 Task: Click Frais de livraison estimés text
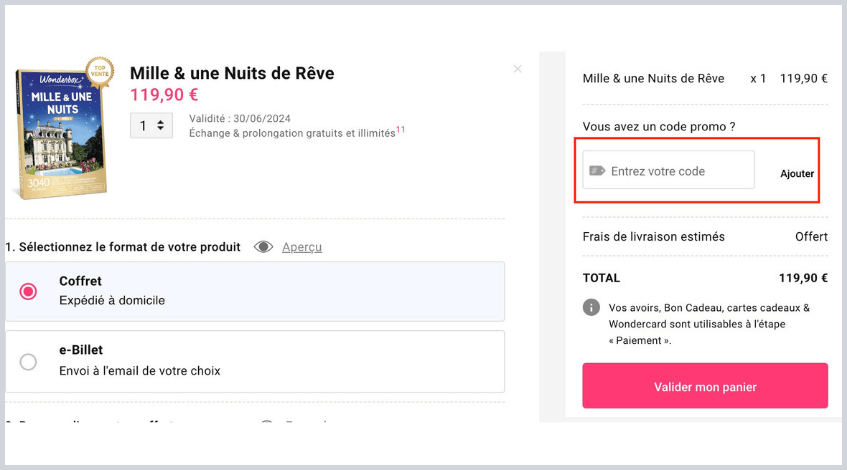(x=654, y=237)
